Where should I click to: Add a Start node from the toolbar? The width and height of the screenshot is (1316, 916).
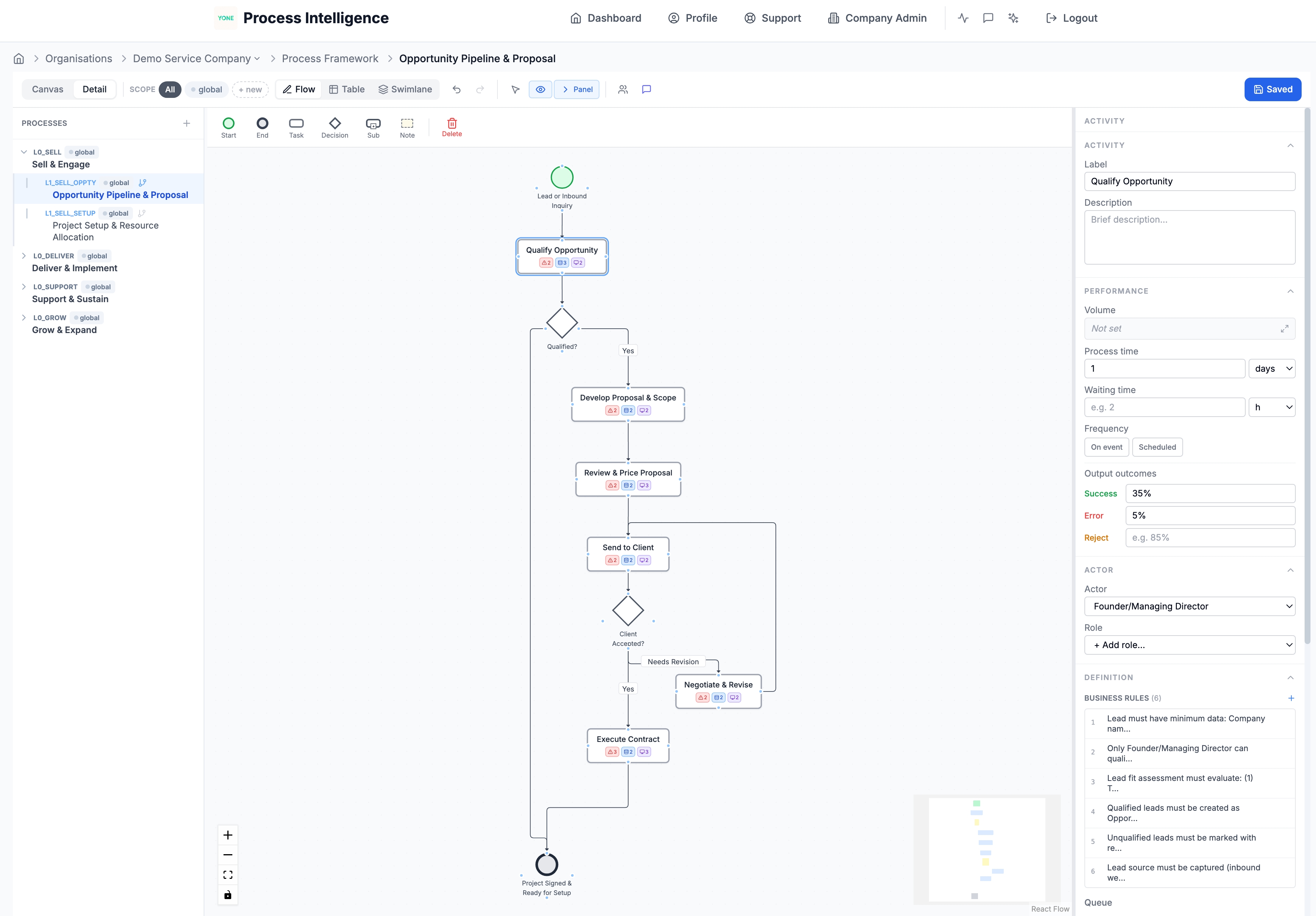tap(228, 127)
